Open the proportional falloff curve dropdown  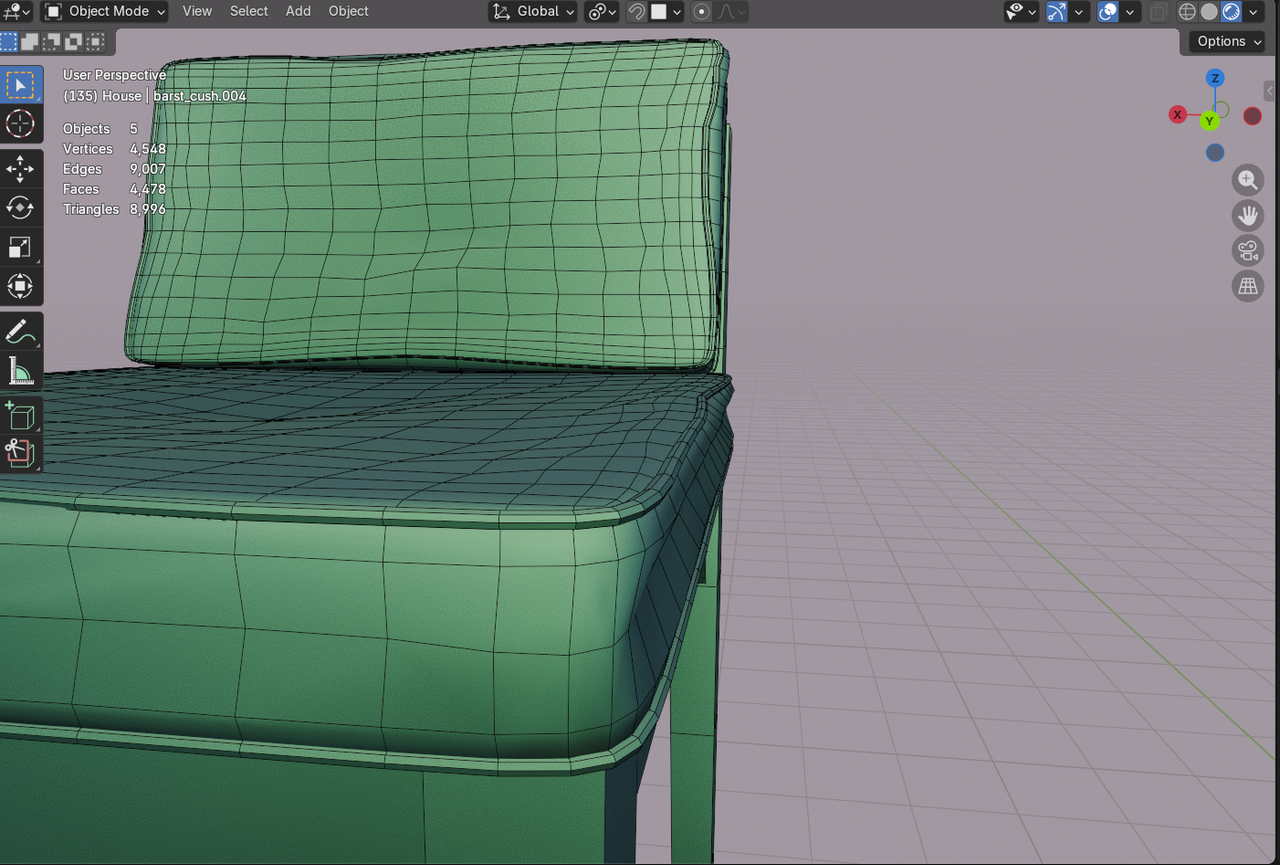click(x=729, y=12)
